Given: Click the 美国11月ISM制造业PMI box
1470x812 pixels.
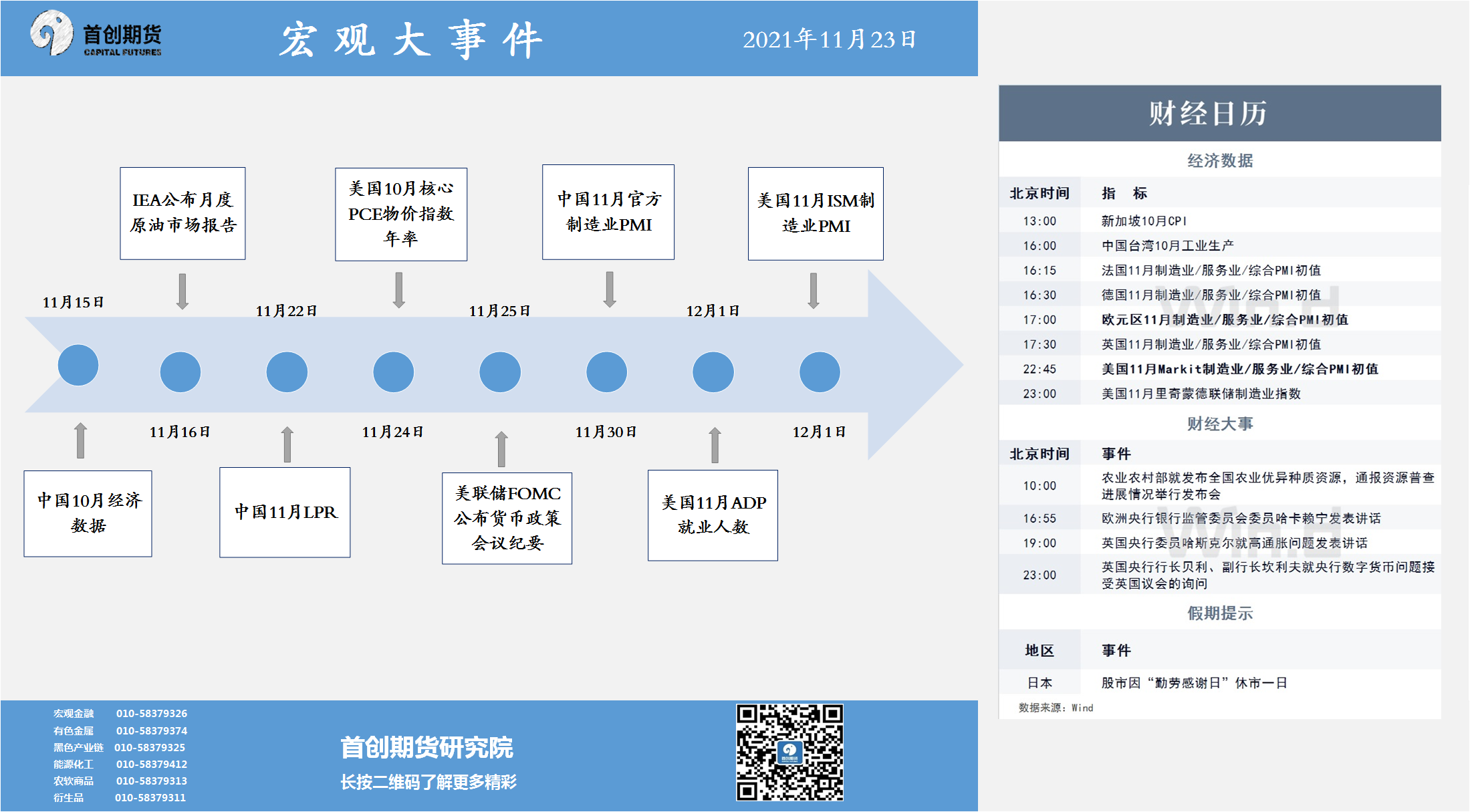Looking at the screenshot, I should (x=816, y=213).
